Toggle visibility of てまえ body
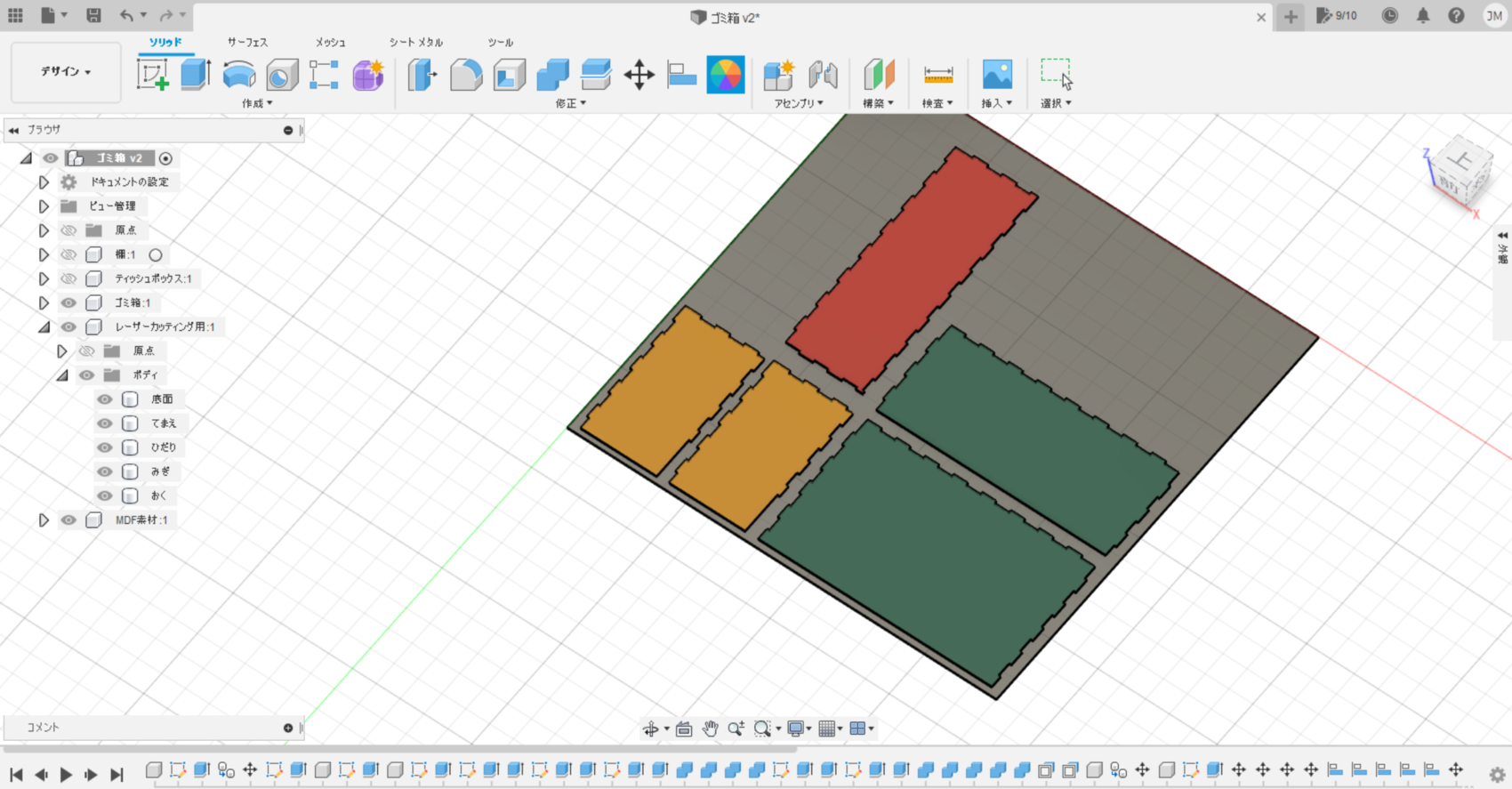 pyautogui.click(x=105, y=423)
